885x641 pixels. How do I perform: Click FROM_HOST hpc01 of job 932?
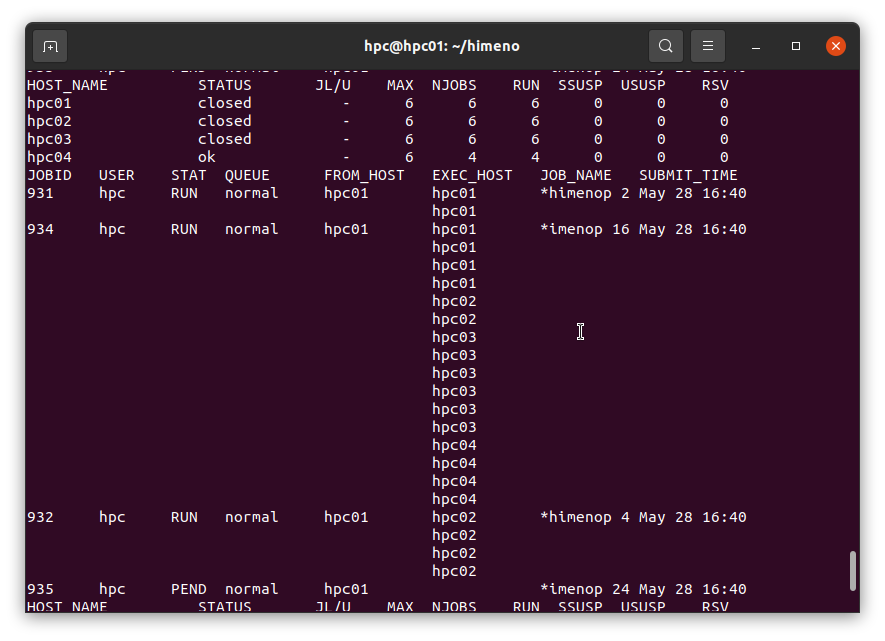(346, 517)
